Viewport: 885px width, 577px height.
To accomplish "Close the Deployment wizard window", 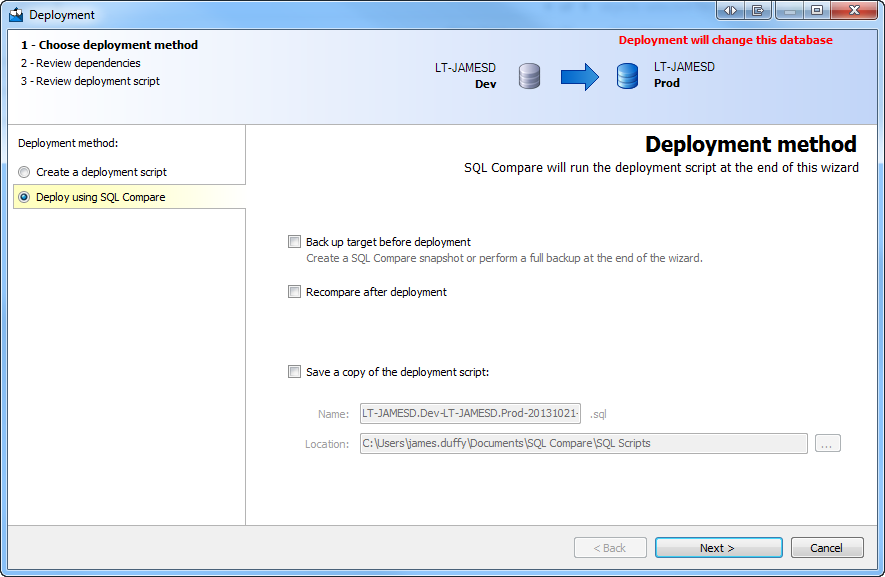I will [854, 10].
